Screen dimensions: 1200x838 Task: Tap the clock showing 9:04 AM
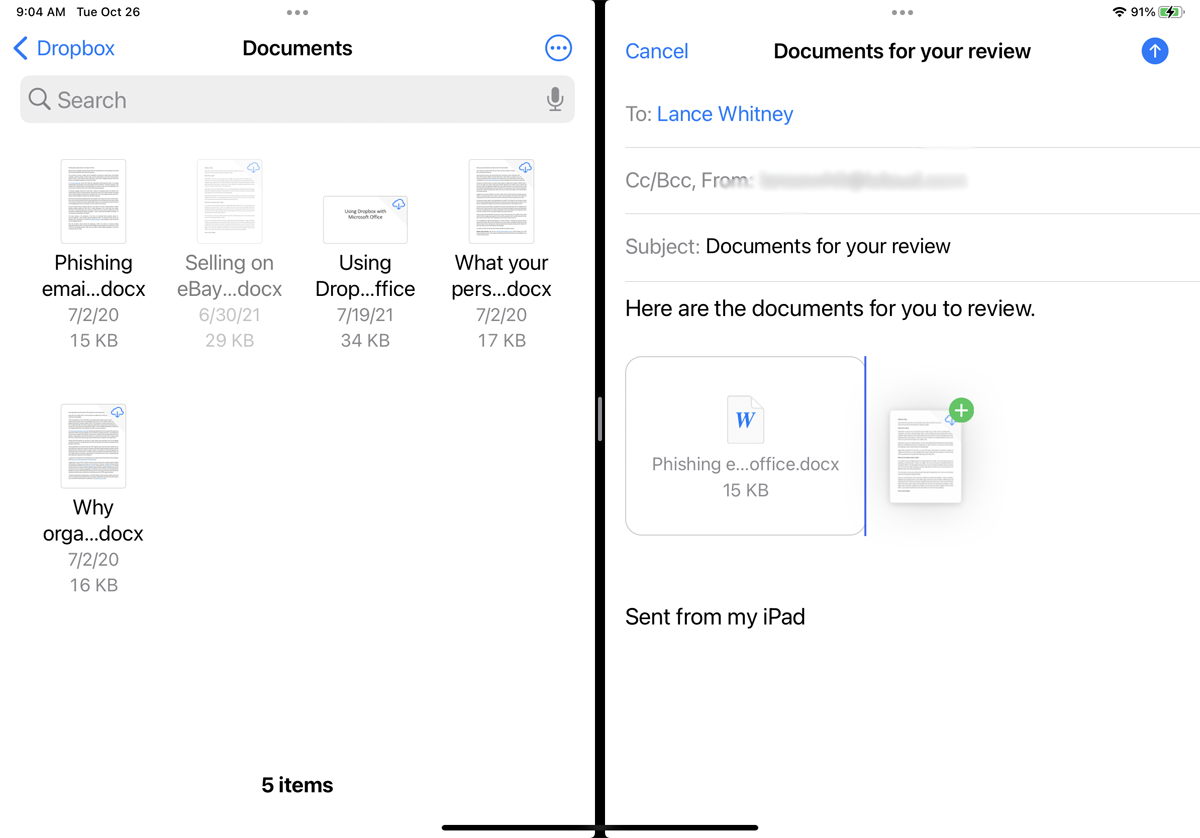click(x=40, y=13)
